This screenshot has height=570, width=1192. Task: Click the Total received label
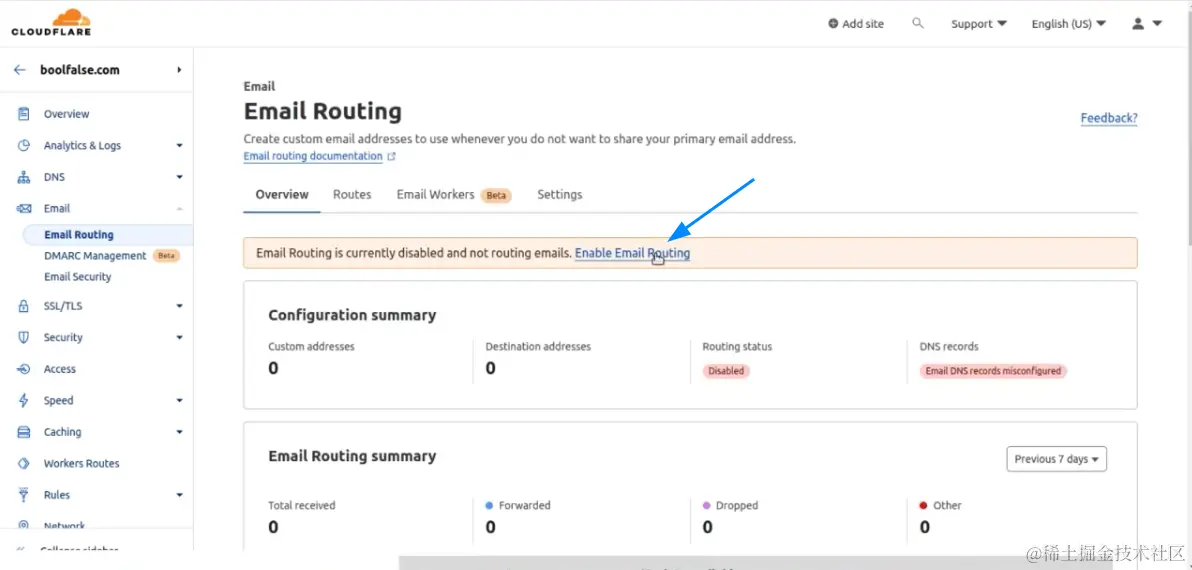302,505
